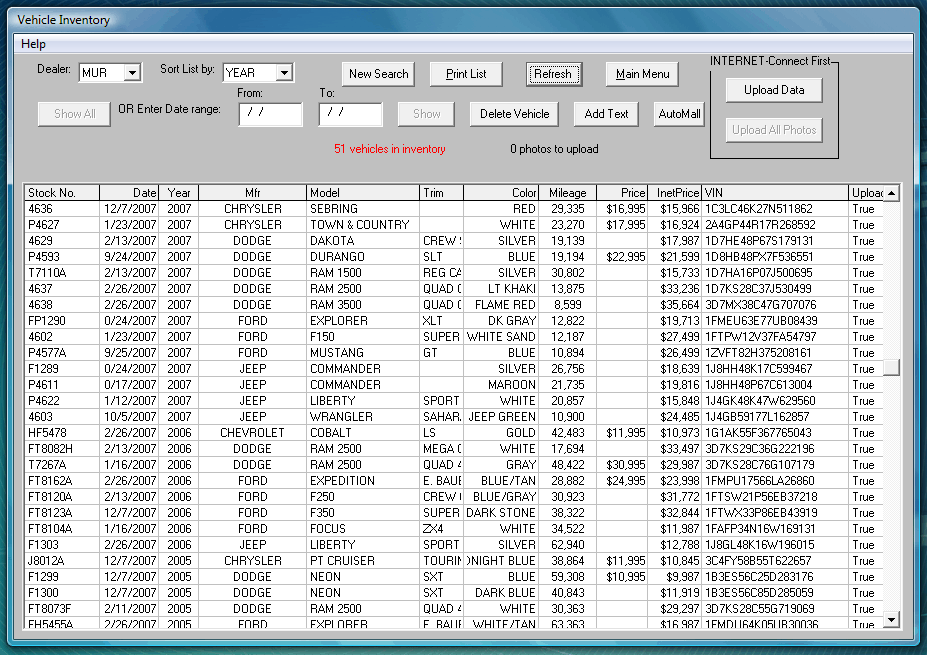927x655 pixels.
Task: Click the Trim column header
Action: (441, 193)
